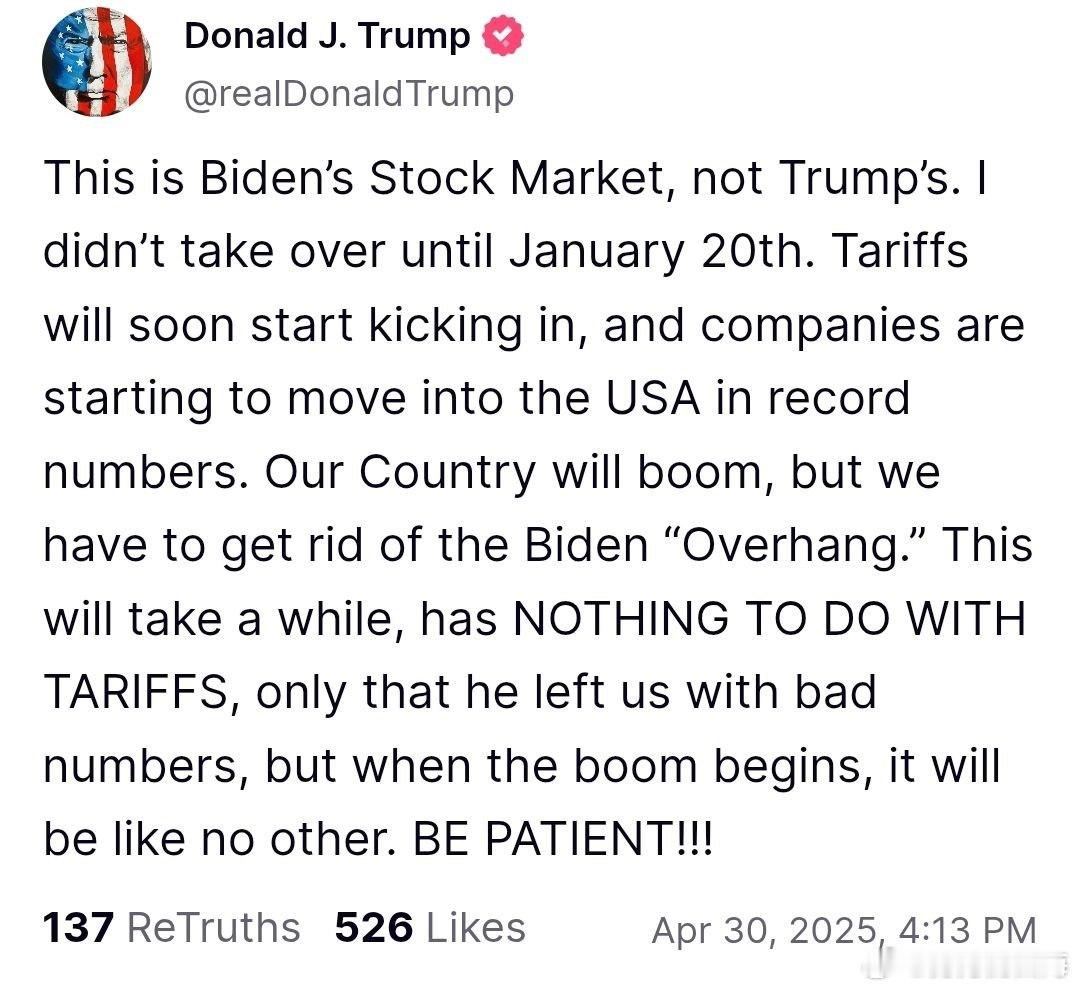Viewport: 1079px width, 990px height.
Task: Open the Donald J. Trump display name
Action: click(327, 36)
